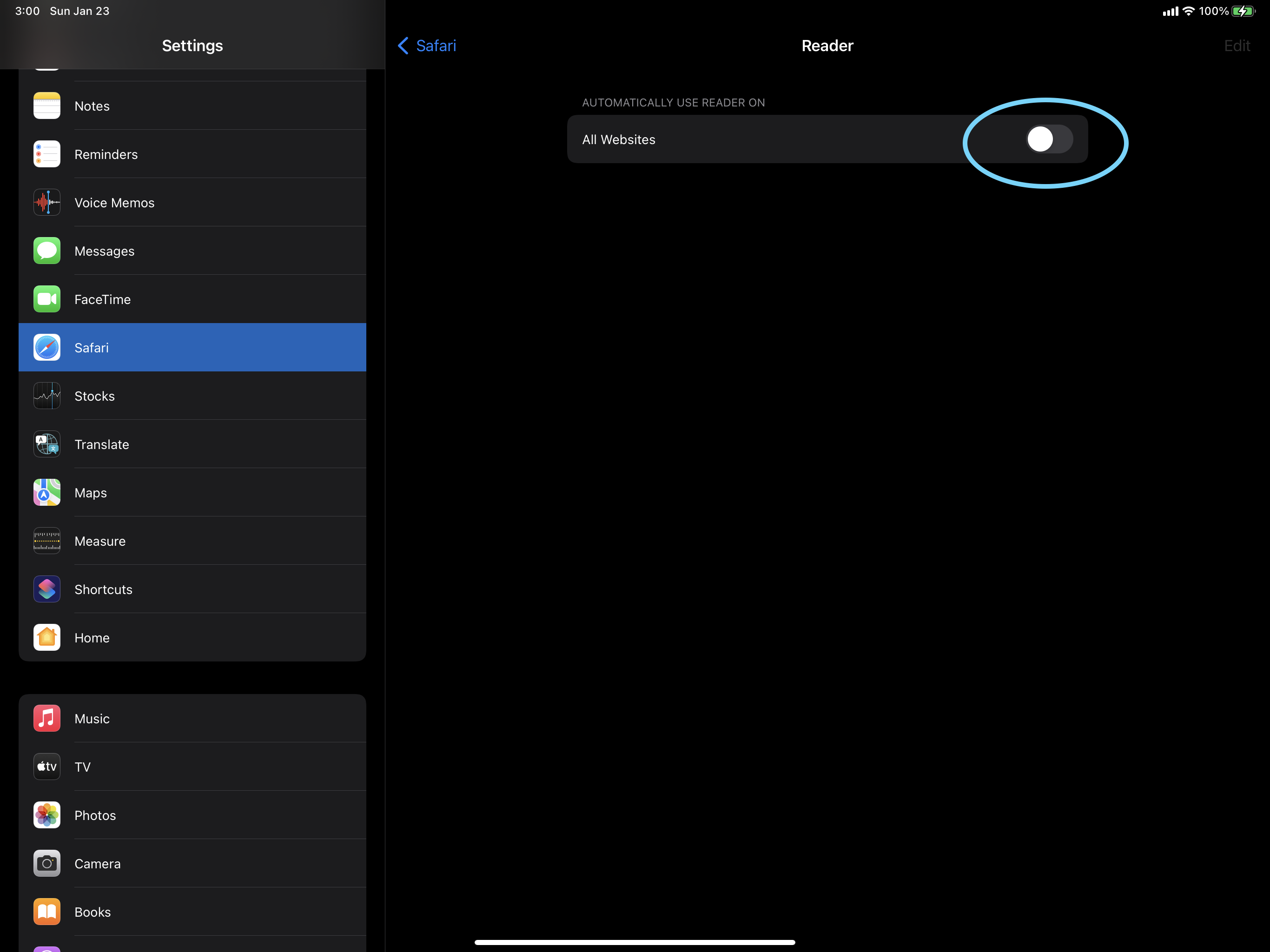Viewport: 1270px width, 952px height.
Task: Tap the Edit button in the Reader header
Action: click(x=1236, y=46)
